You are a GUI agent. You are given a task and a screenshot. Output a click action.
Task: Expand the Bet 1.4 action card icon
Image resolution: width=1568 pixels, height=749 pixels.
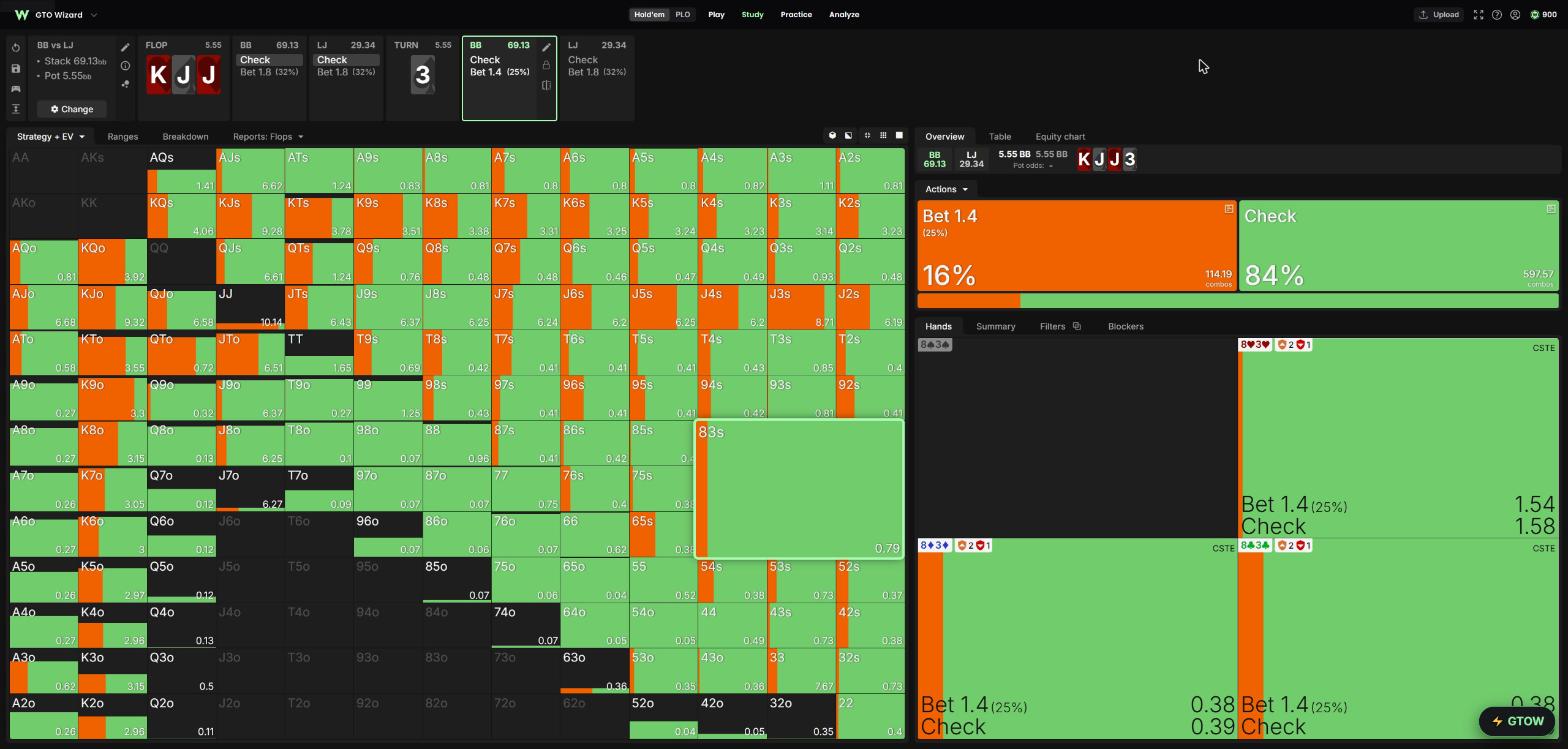click(1229, 209)
